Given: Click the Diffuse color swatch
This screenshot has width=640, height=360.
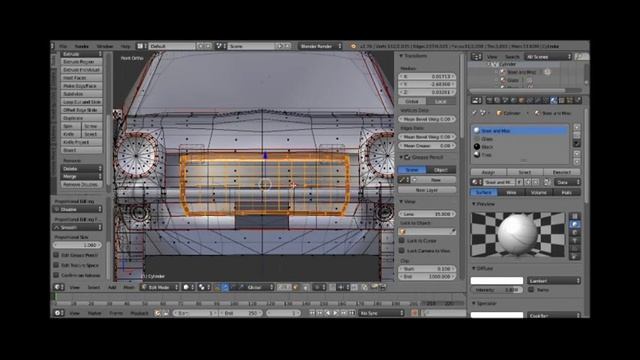Looking at the screenshot, I should click(497, 280).
